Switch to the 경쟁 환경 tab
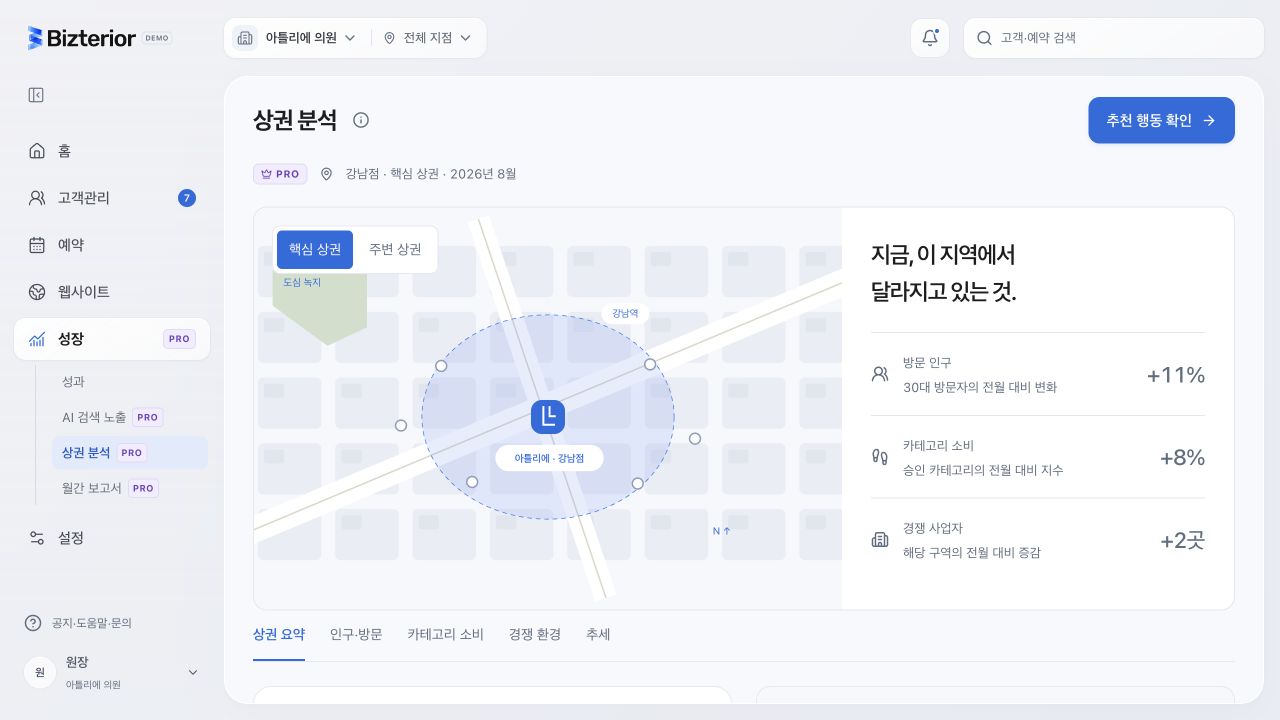This screenshot has height=720, width=1280. point(535,635)
